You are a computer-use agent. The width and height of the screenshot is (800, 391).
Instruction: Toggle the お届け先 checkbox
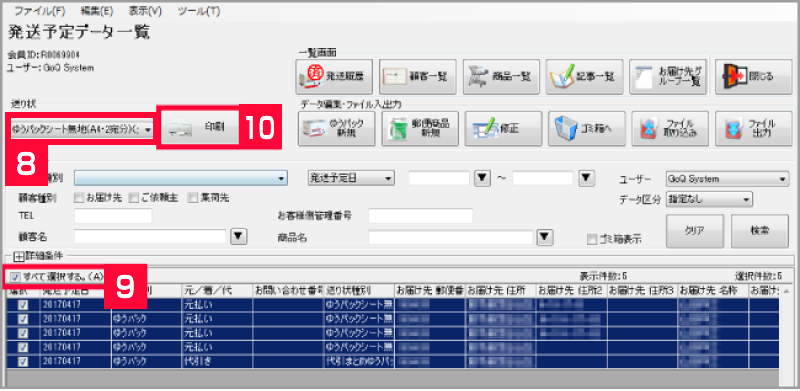pyautogui.click(x=79, y=198)
